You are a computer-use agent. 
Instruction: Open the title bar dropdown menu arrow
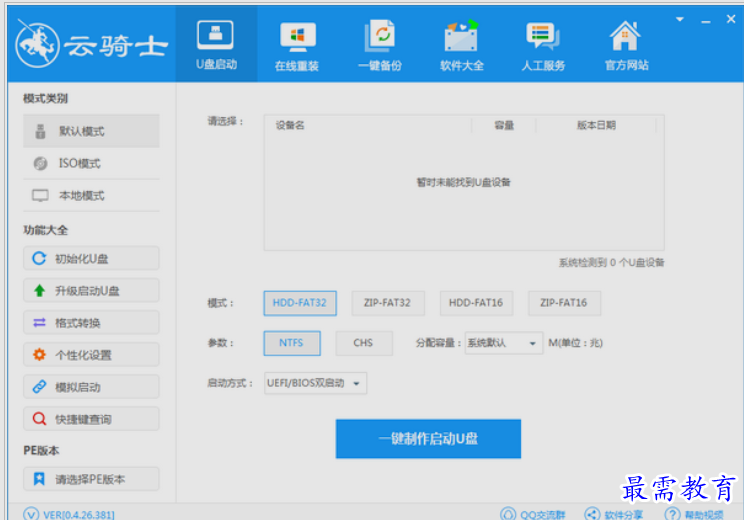(x=680, y=19)
